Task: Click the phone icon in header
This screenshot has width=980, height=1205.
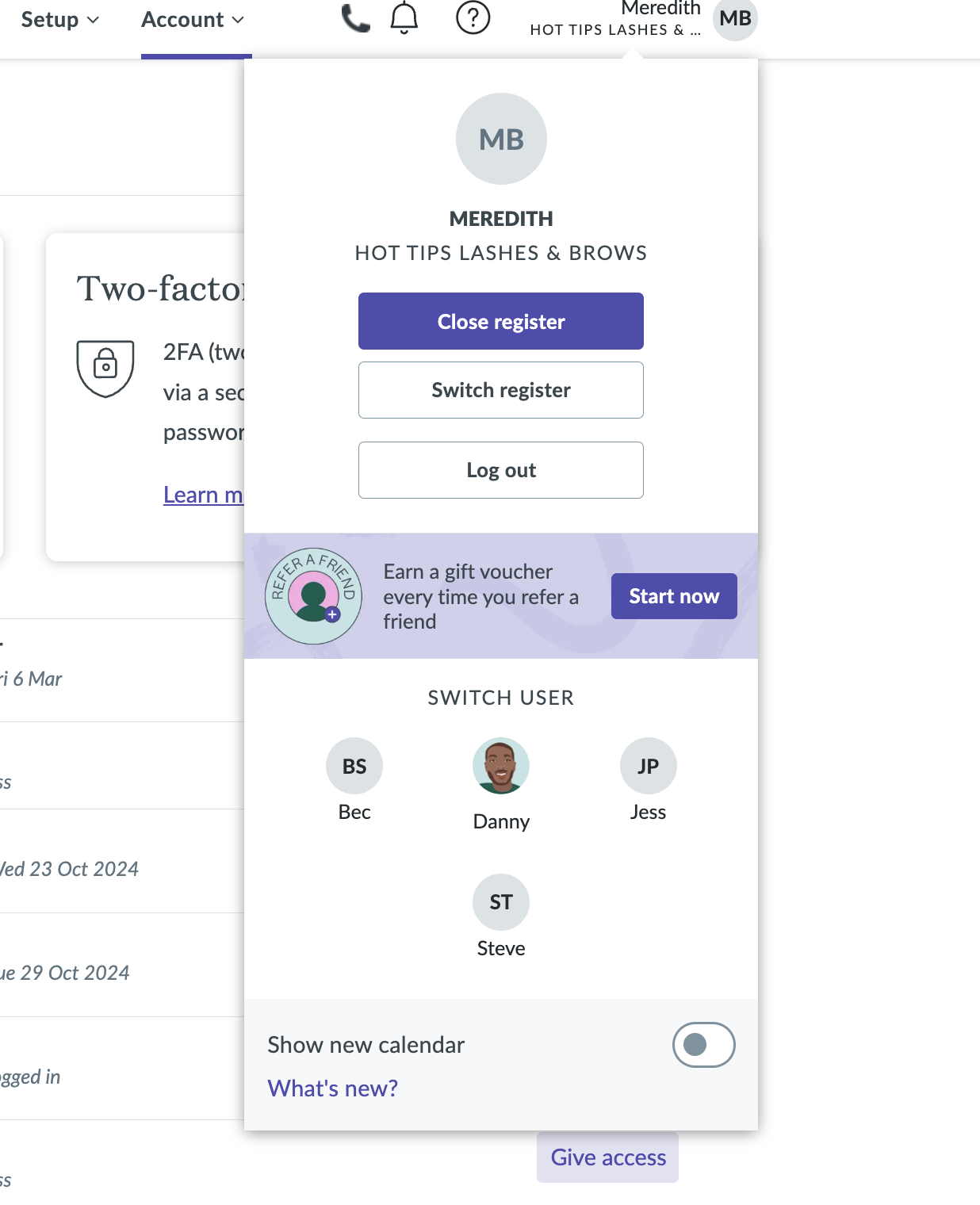Action: tap(355, 18)
